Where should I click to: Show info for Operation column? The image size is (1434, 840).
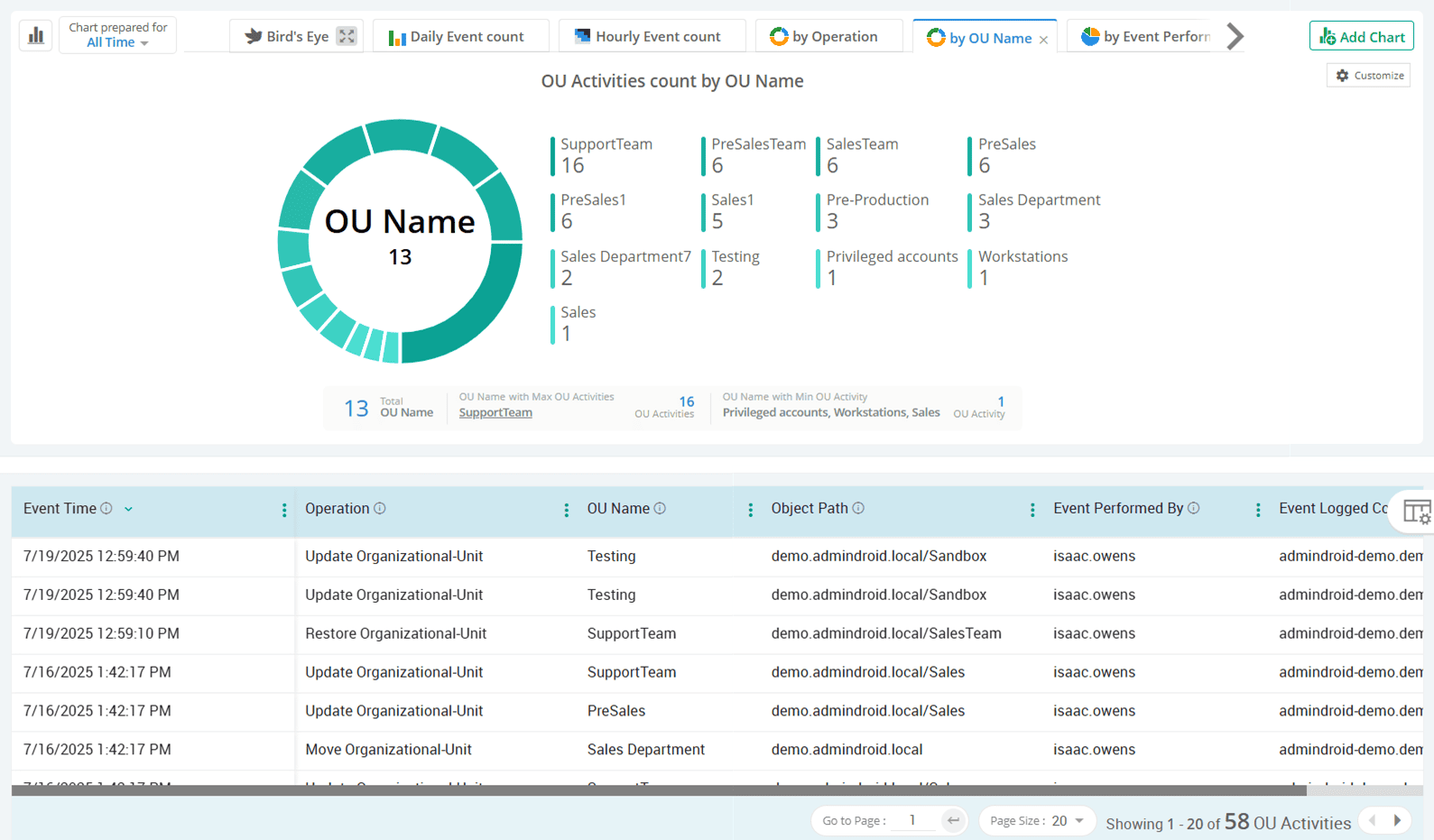point(380,509)
